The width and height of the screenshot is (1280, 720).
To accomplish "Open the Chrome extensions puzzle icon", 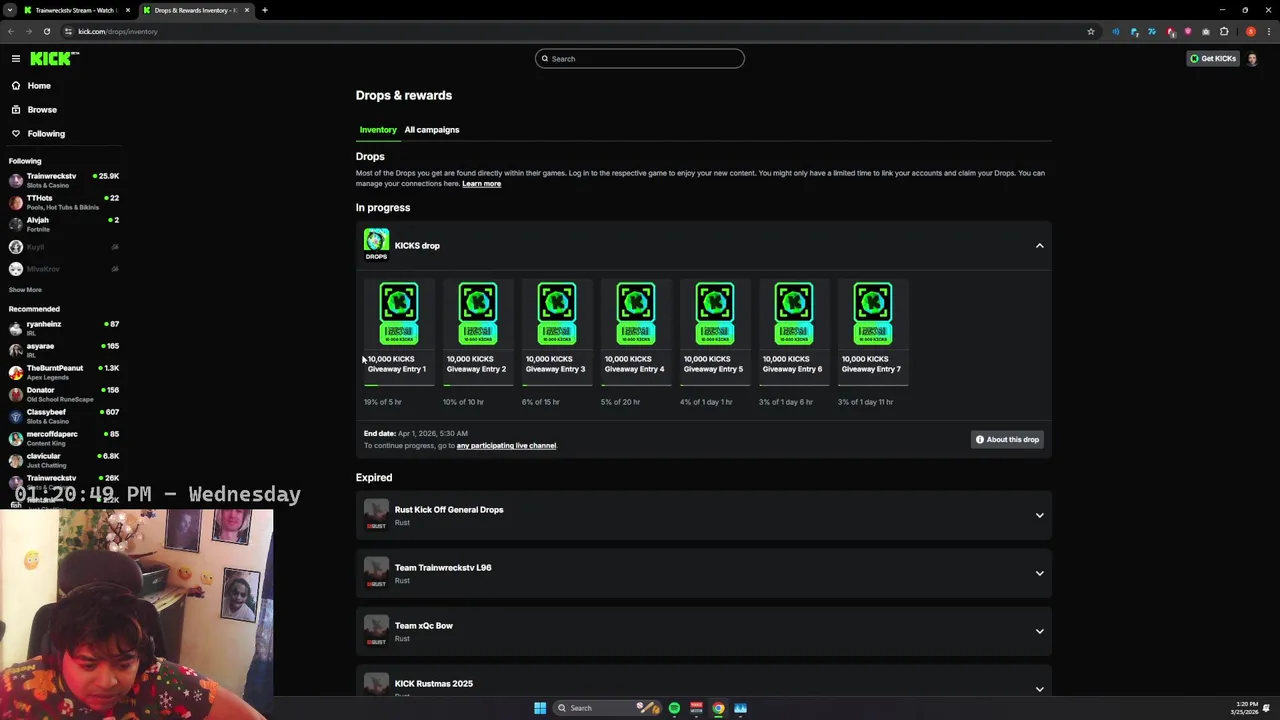I will click(1224, 31).
